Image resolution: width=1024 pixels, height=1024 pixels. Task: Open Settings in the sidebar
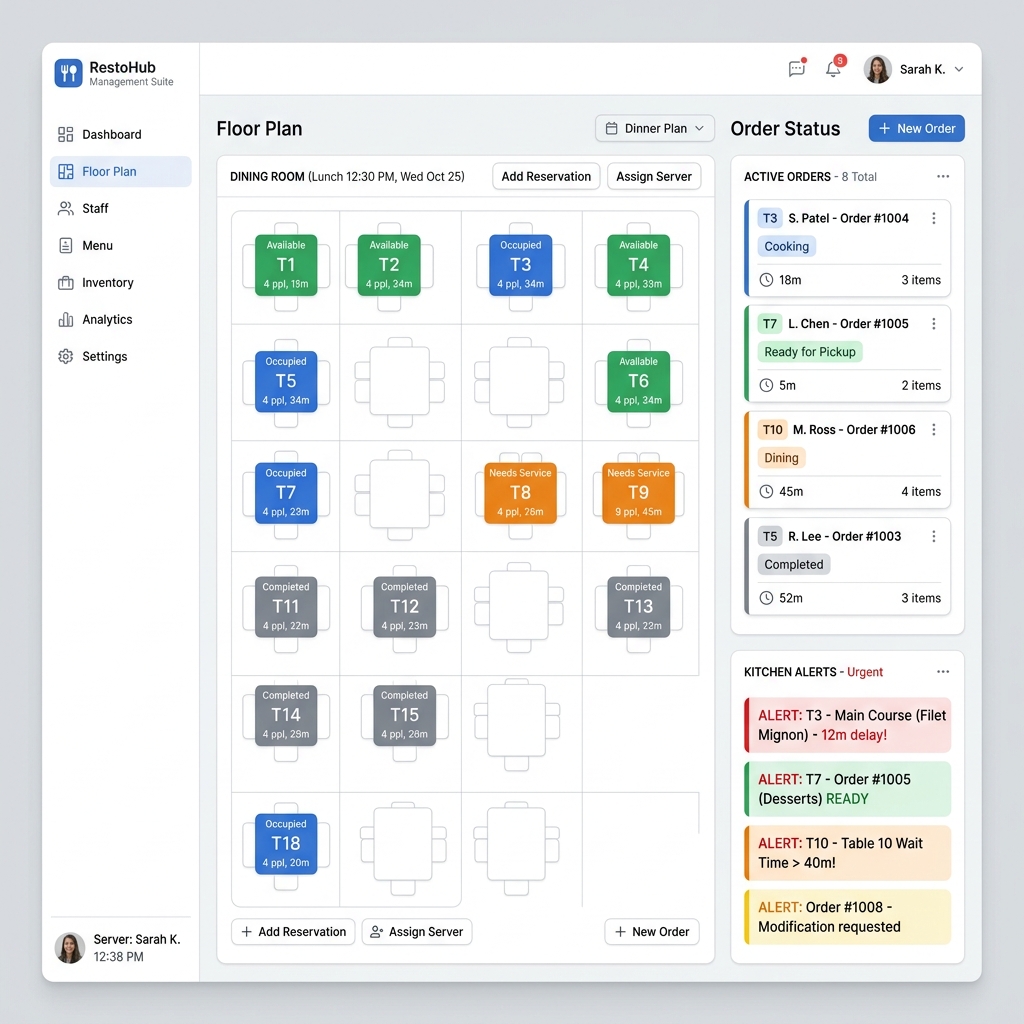pyautogui.click(x=121, y=357)
